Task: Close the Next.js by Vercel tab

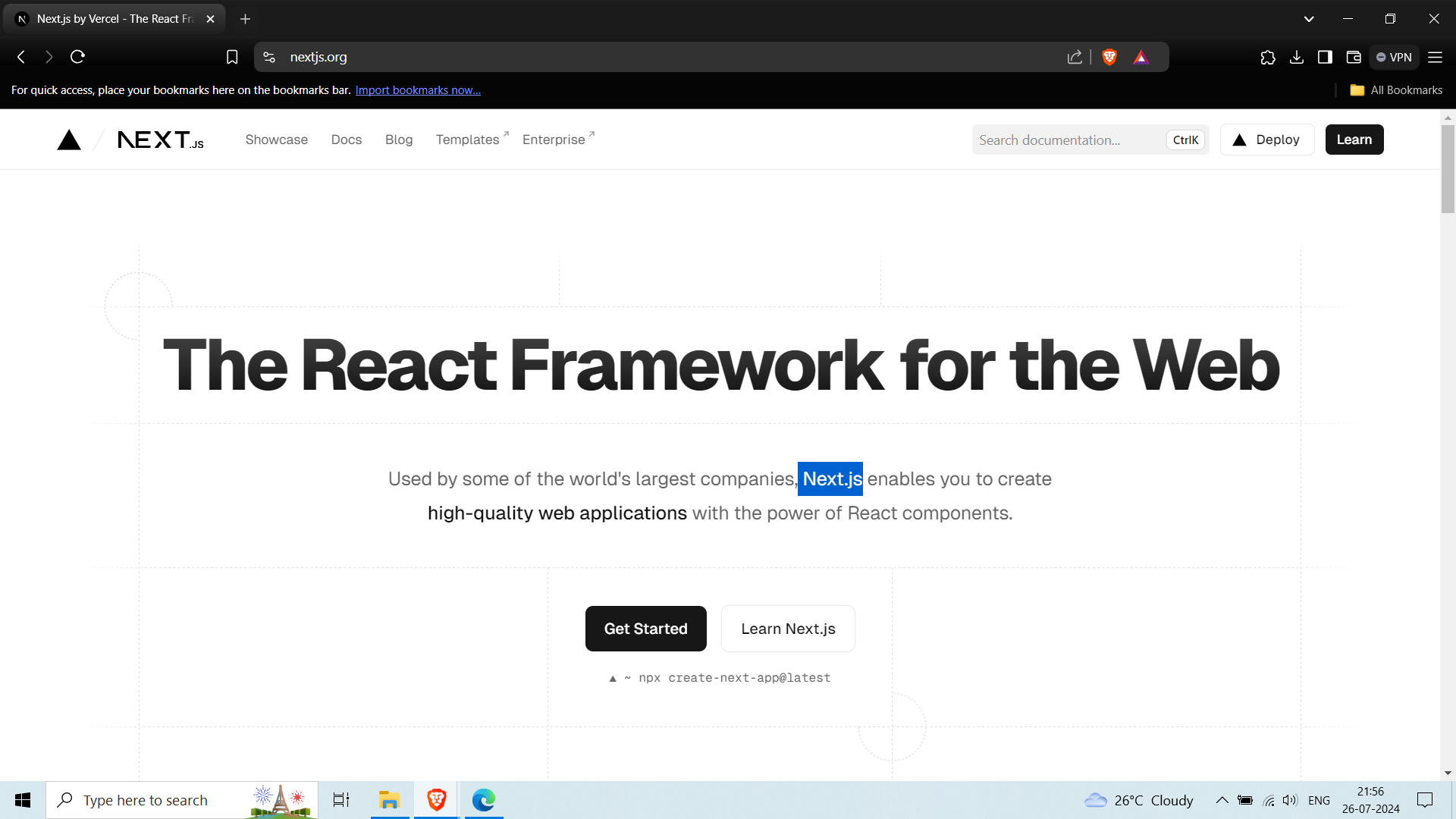Action: [211, 19]
